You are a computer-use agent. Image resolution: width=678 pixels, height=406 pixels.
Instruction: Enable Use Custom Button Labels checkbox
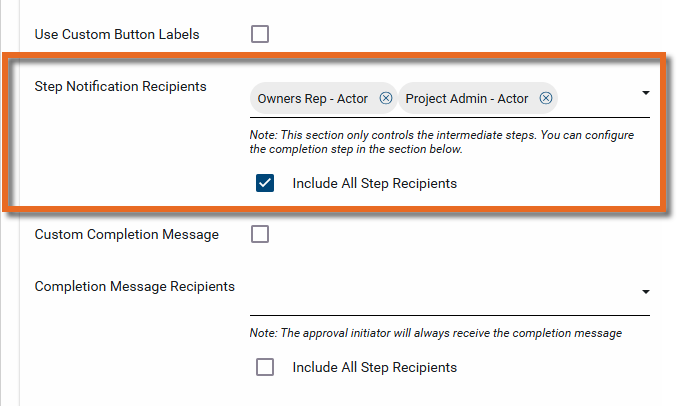pos(260,34)
